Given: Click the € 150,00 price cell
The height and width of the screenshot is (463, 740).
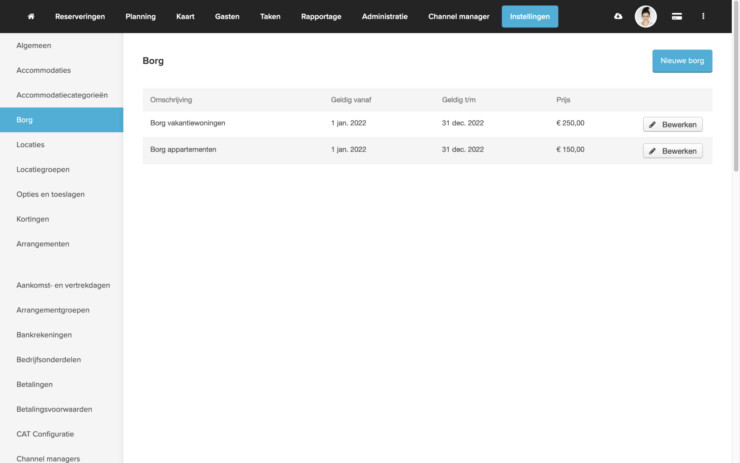Looking at the screenshot, I should point(570,149).
